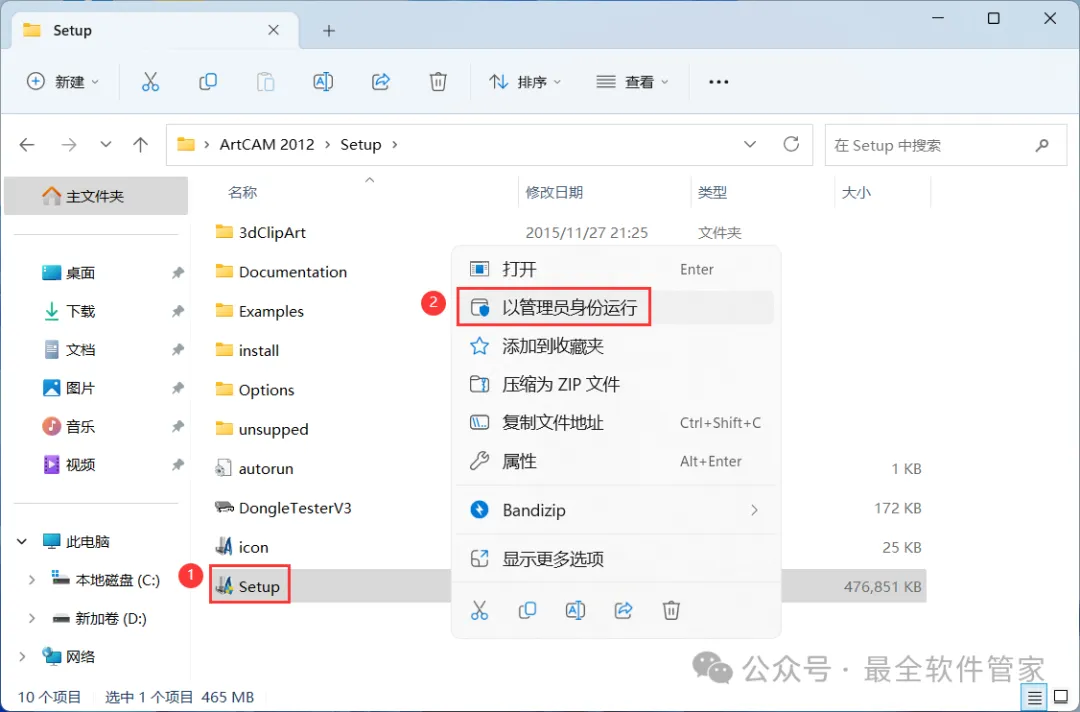1080x712 pixels.
Task: Choose 复制文件地址 in context menu
Action: [x=615, y=423]
